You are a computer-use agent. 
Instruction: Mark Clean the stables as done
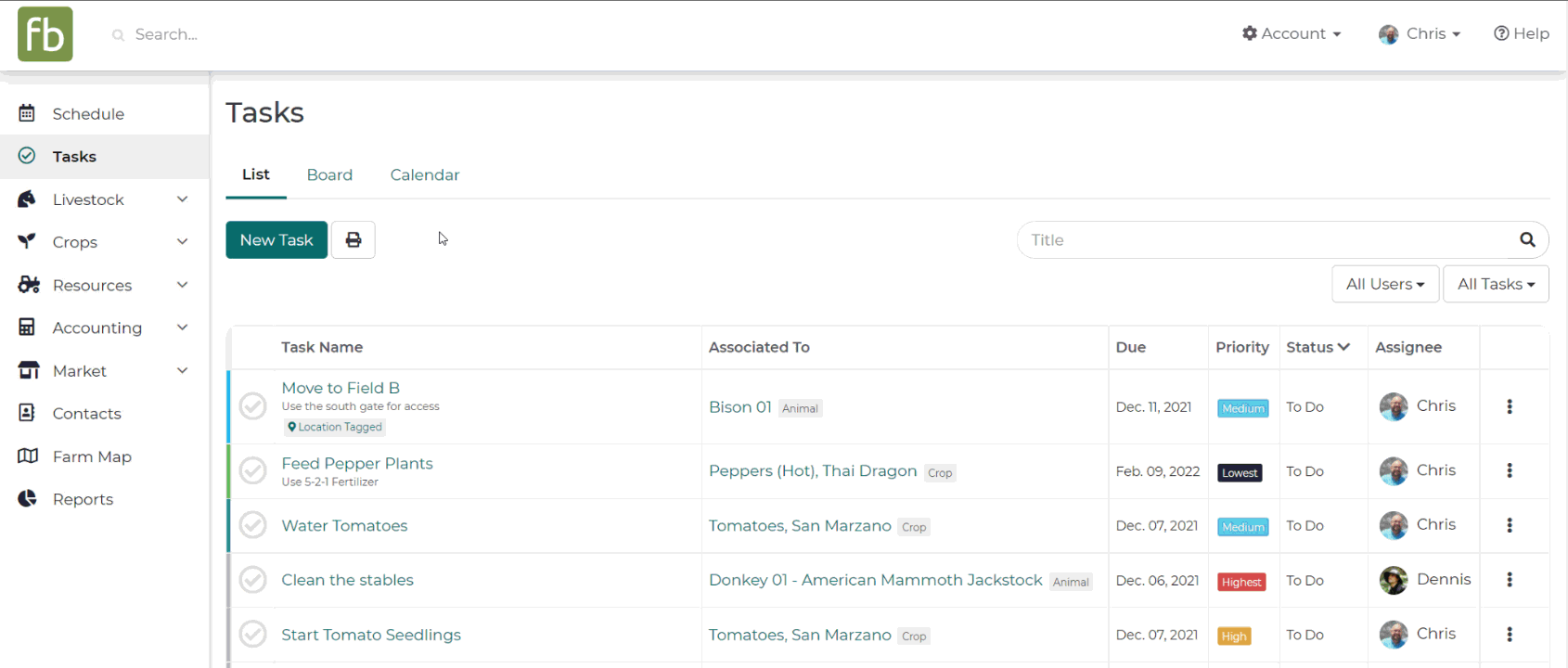click(x=252, y=580)
